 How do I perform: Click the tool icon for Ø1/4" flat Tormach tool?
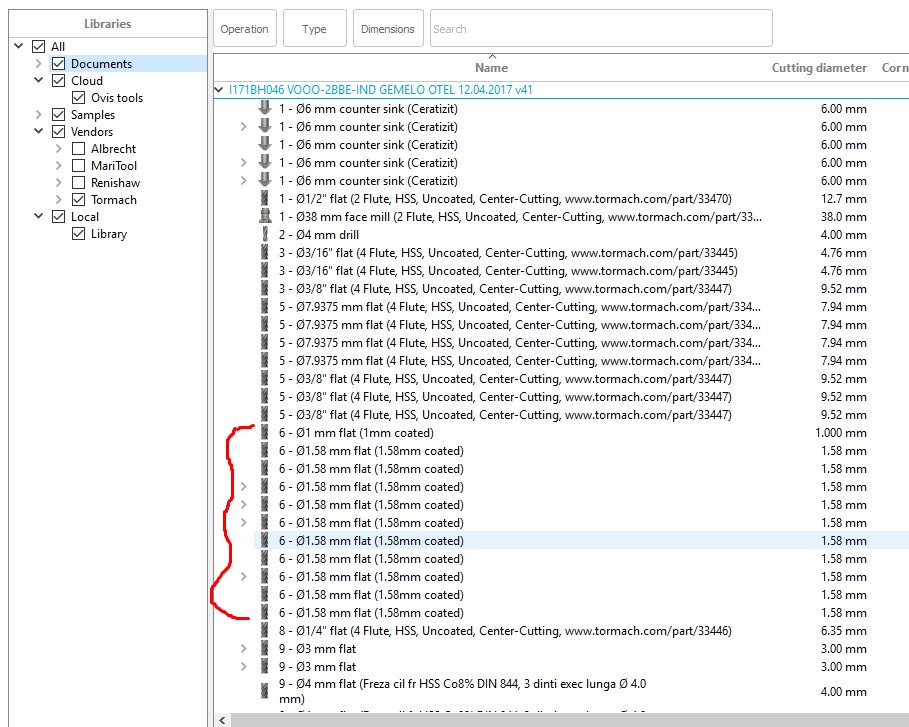(264, 630)
